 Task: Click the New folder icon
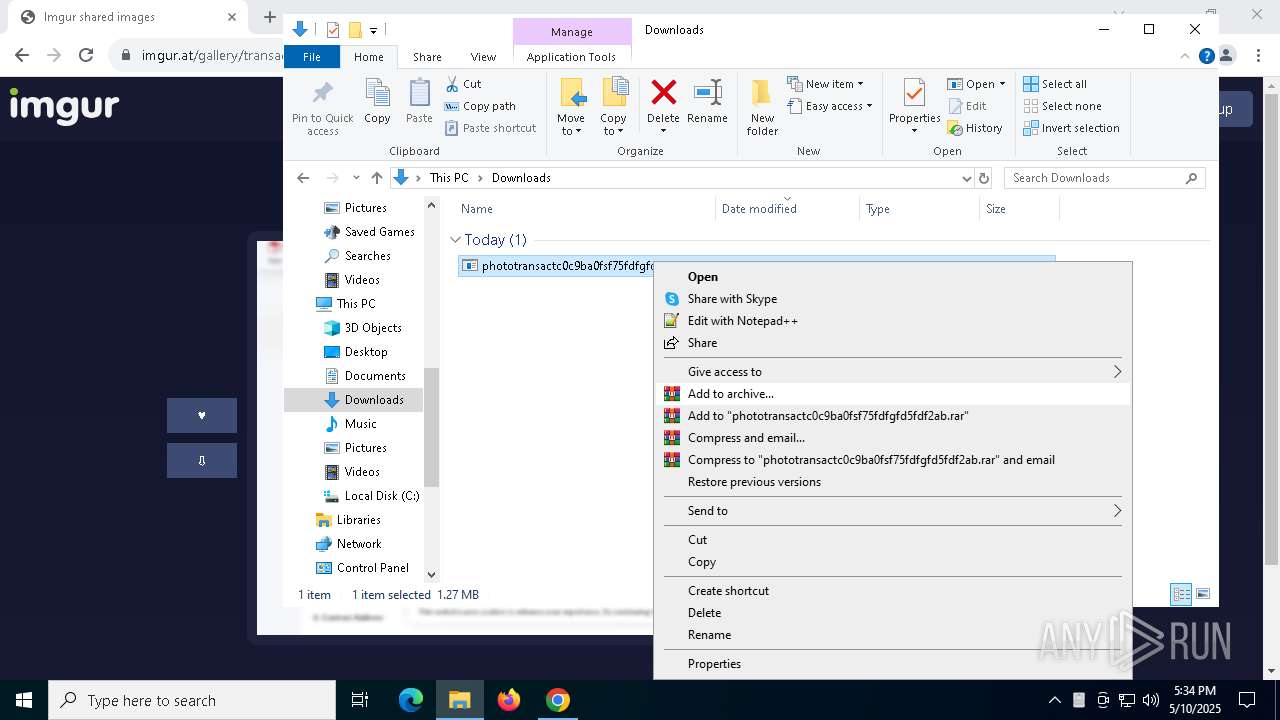[762, 95]
